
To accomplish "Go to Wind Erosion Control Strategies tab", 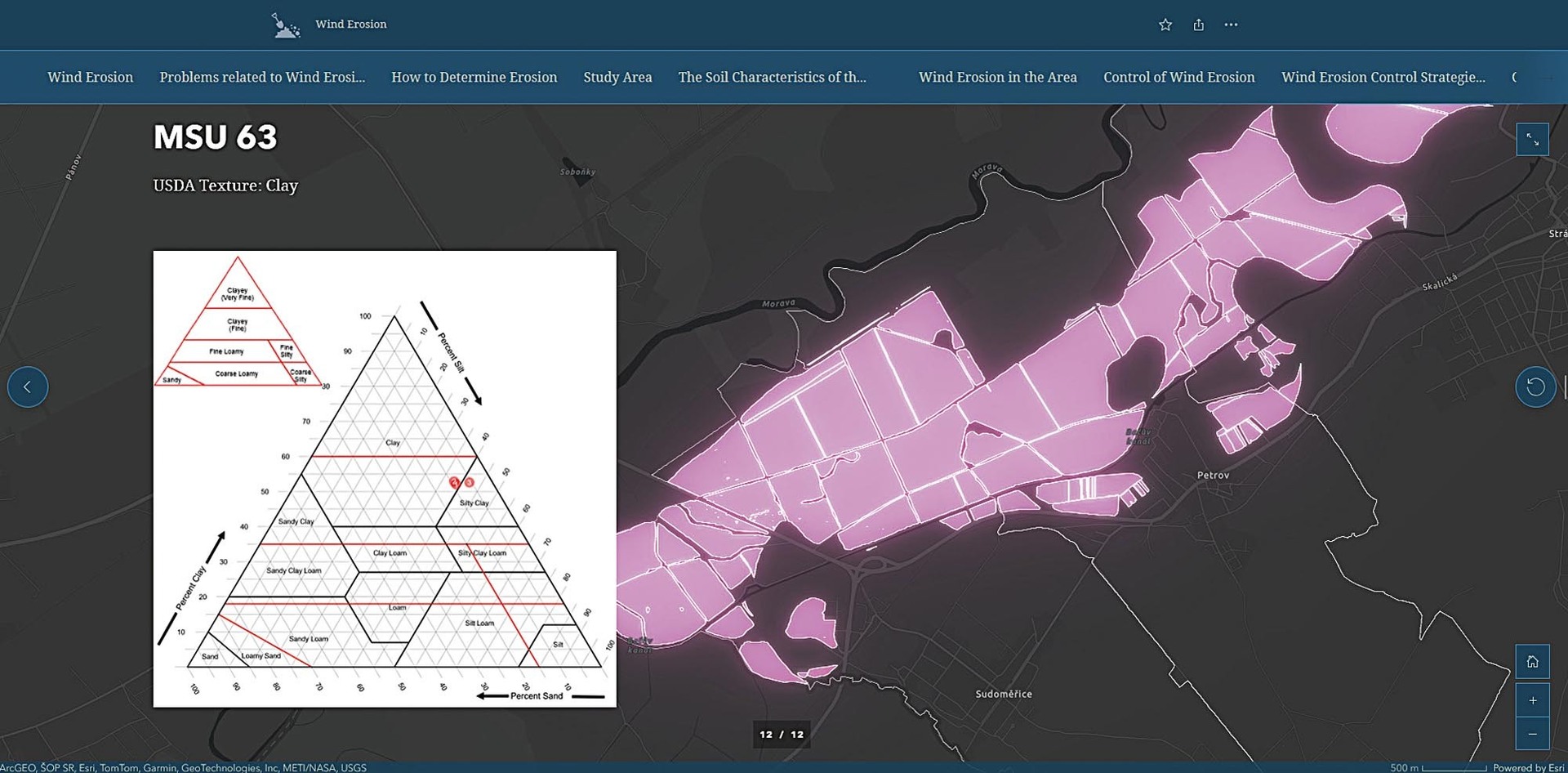I will click(x=1383, y=77).
